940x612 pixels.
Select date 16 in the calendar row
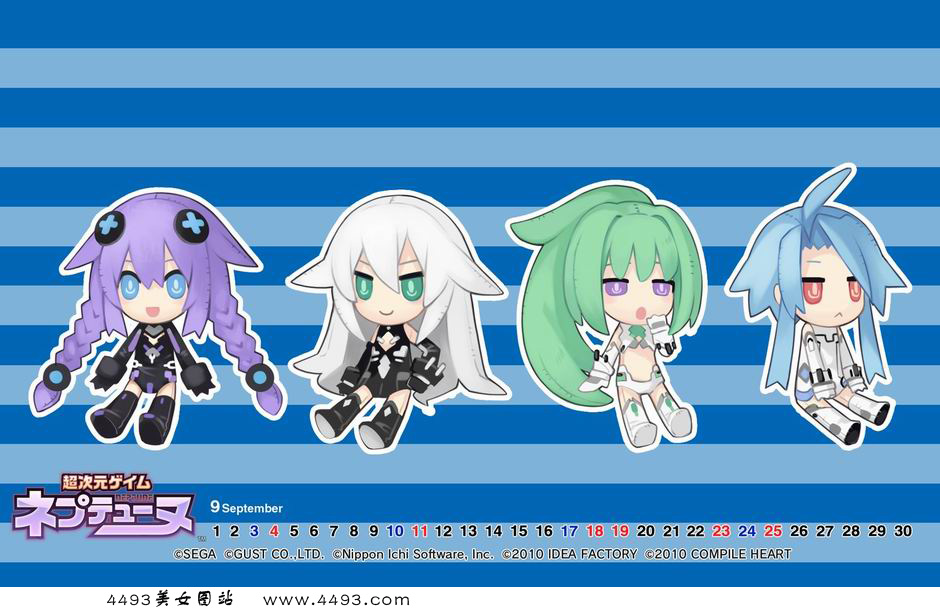coord(544,531)
